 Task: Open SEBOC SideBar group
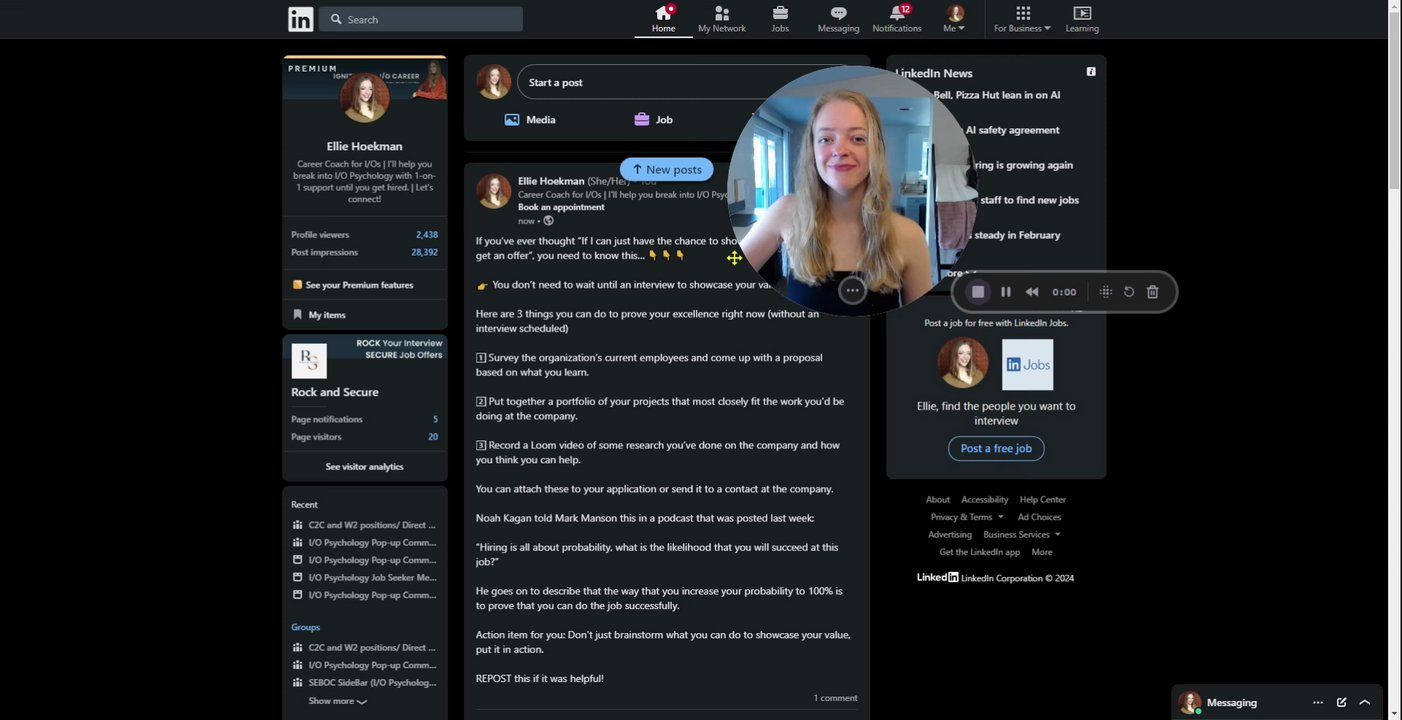tap(364, 682)
